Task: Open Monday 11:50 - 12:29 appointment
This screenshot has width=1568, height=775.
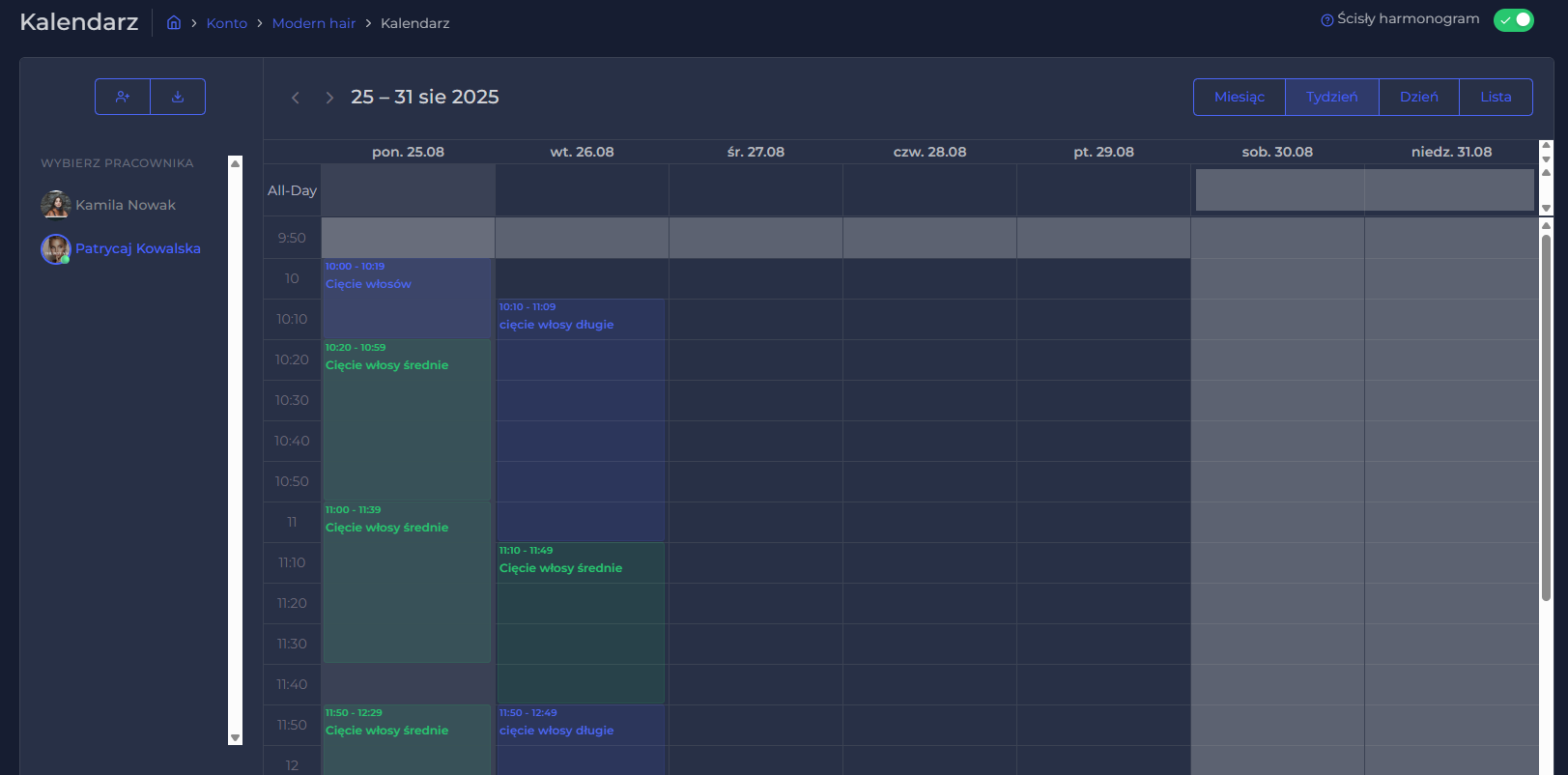Action: (x=407, y=740)
